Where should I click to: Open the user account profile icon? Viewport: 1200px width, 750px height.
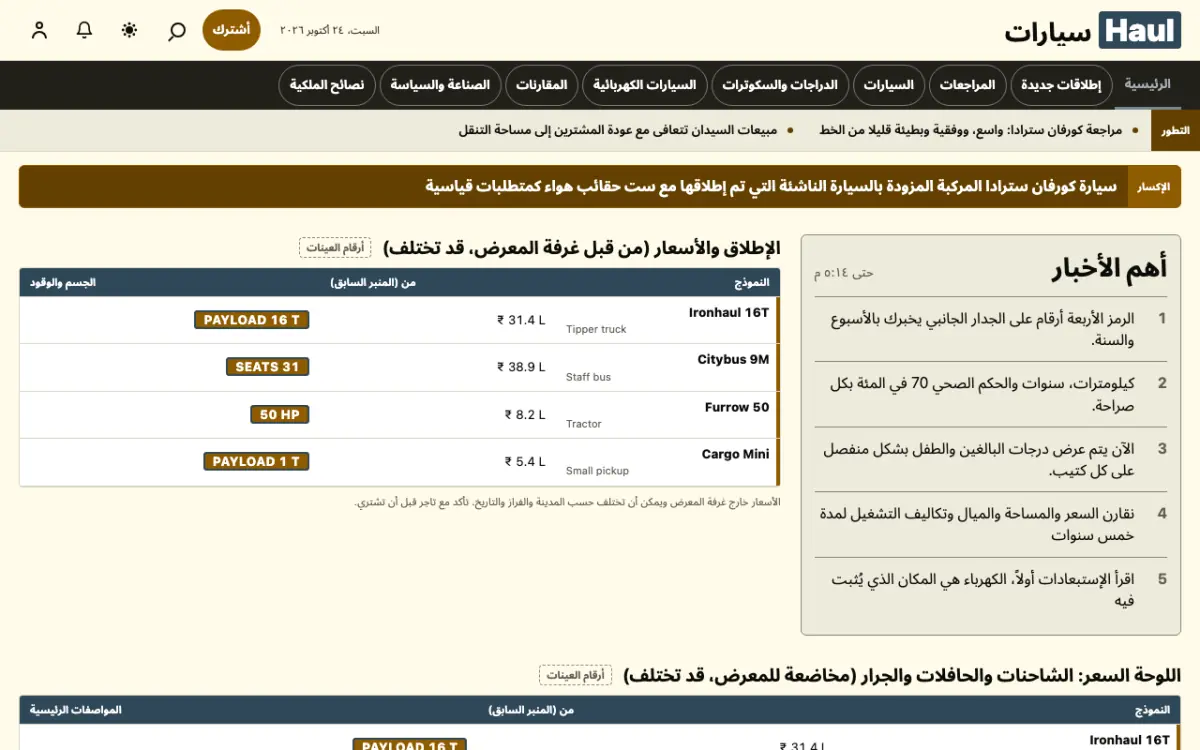pos(40,30)
